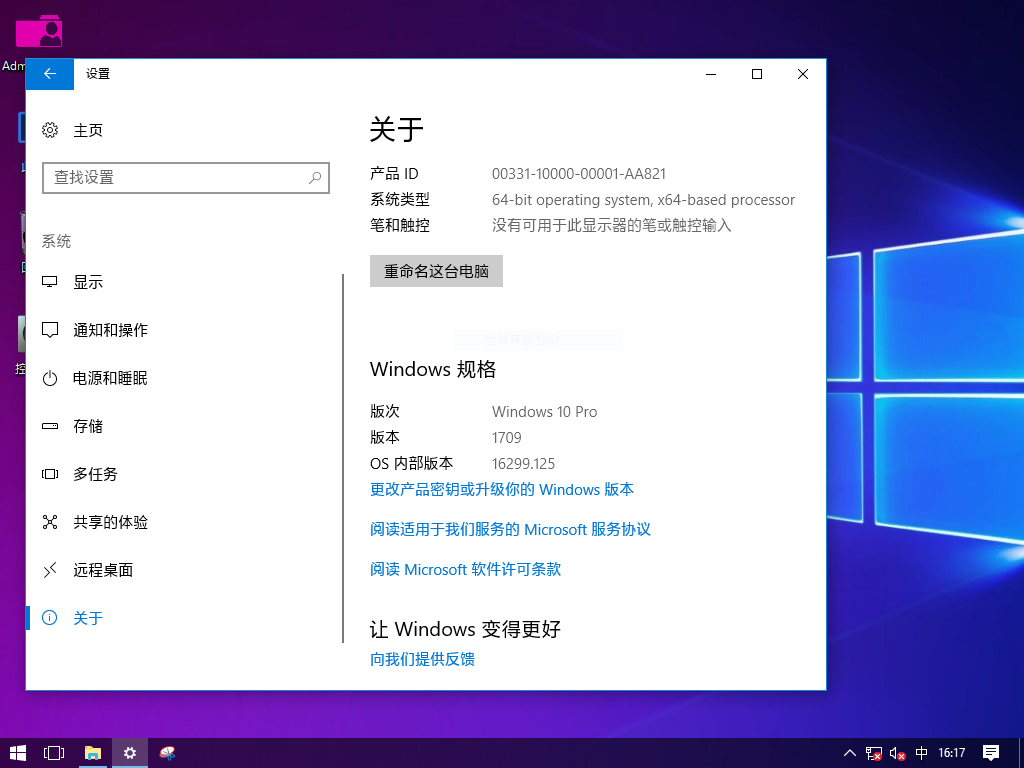Viewport: 1024px width, 768px height.
Task: Read the Microsoft 软件许可条款 link
Action: point(465,569)
